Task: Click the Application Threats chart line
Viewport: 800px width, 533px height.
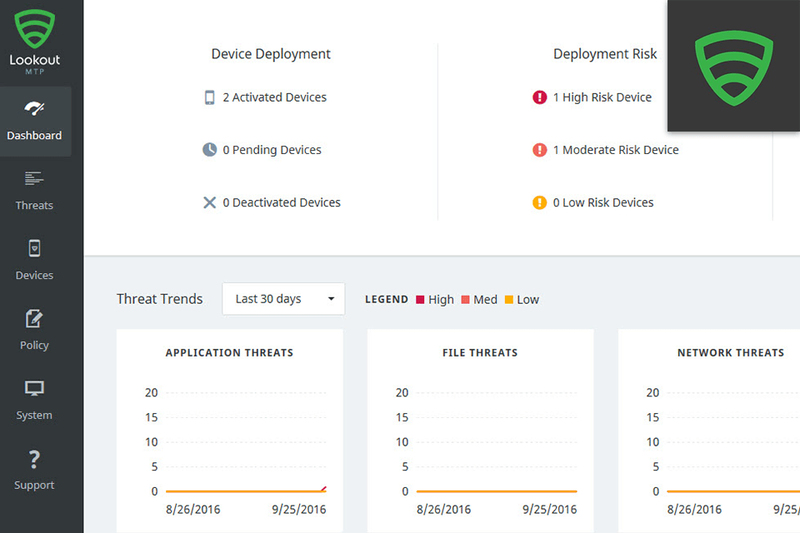Action: (244, 491)
